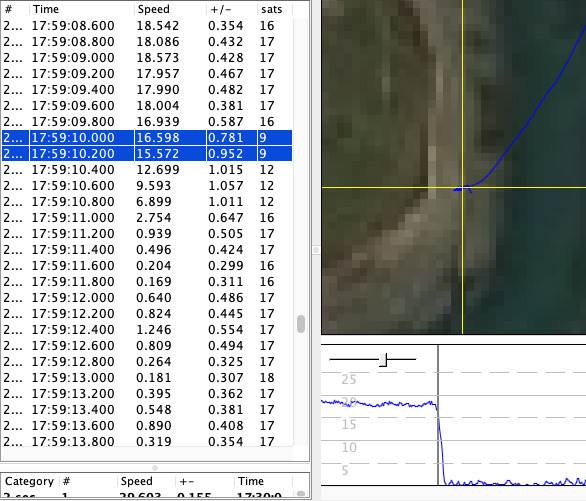This screenshot has height=501, width=586.
Task: Select the row with 18 sats at 17:59:13.000
Action: (x=147, y=378)
